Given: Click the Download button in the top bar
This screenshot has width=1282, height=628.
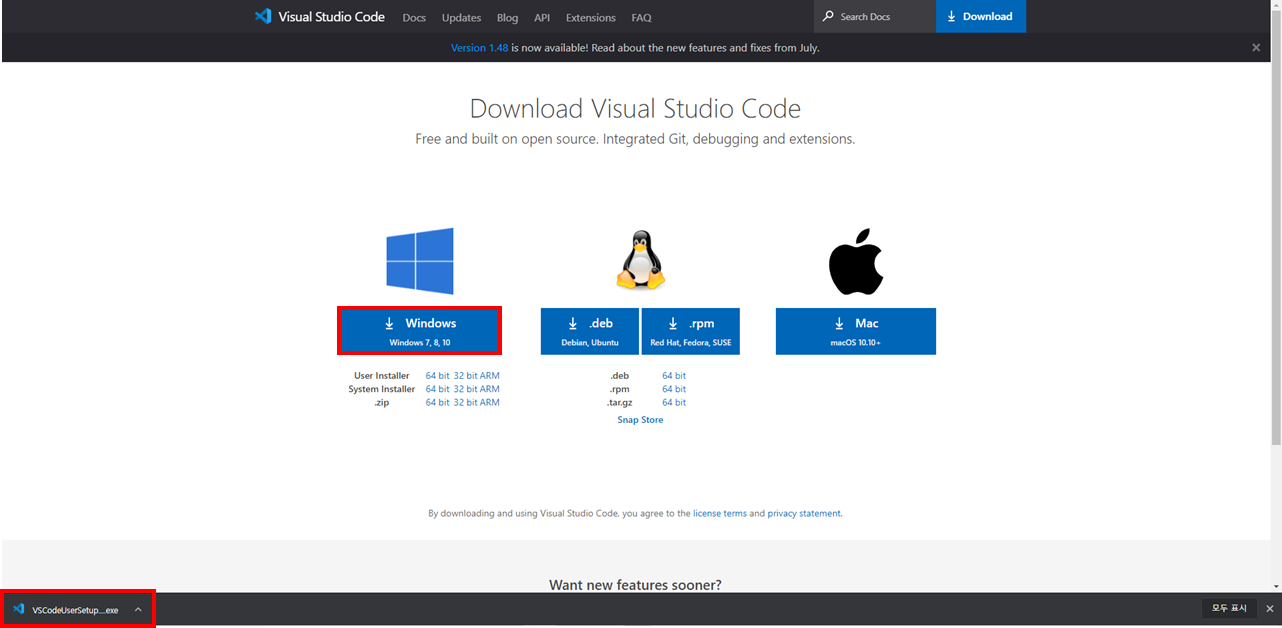Looking at the screenshot, I should coord(980,16).
